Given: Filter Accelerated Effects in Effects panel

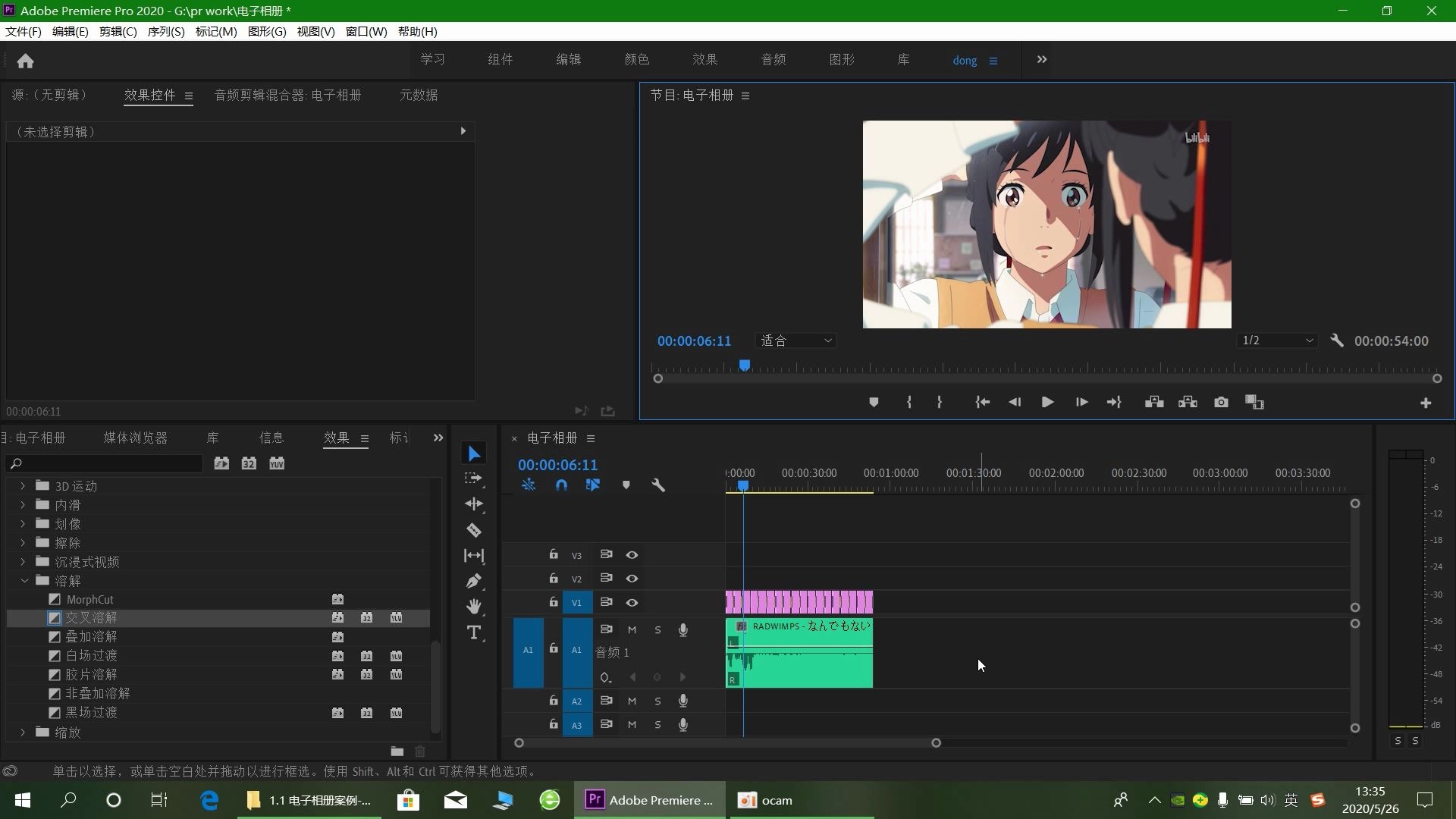Looking at the screenshot, I should pyautogui.click(x=221, y=463).
